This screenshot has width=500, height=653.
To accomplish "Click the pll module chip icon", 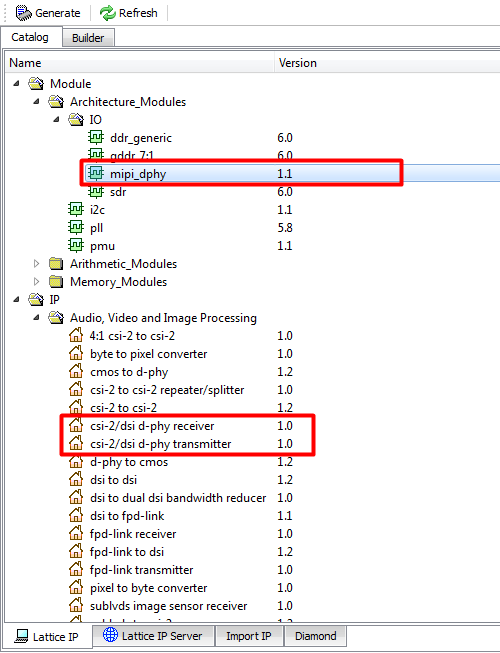I will (76, 227).
